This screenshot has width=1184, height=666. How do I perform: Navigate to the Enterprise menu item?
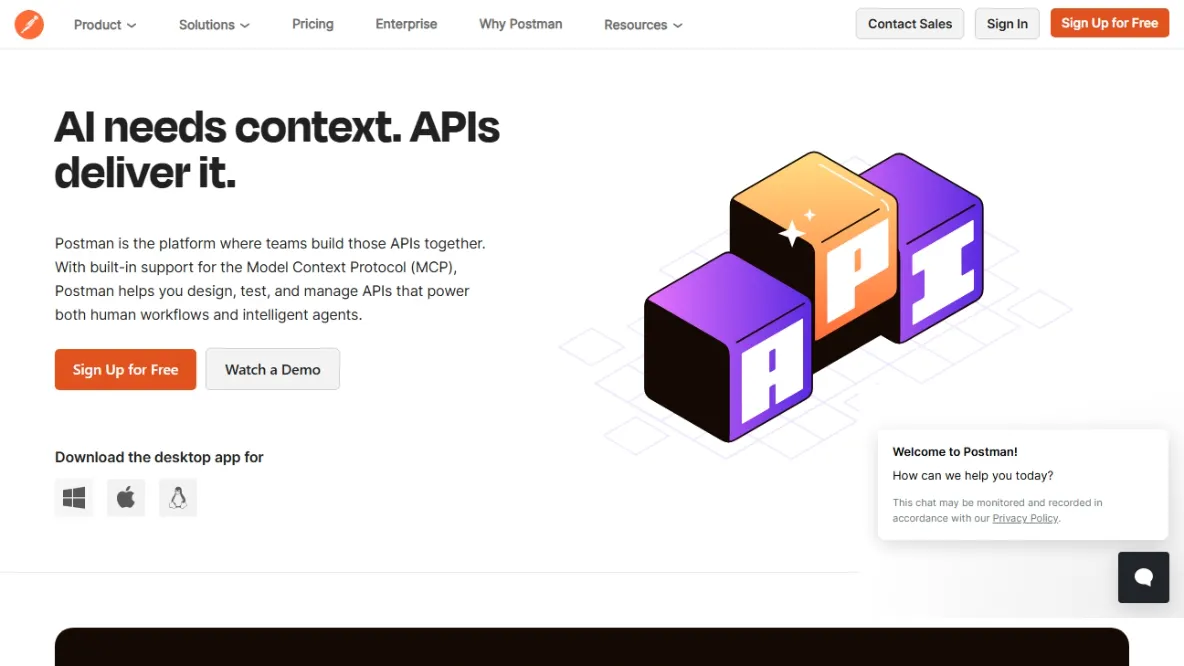(x=406, y=24)
